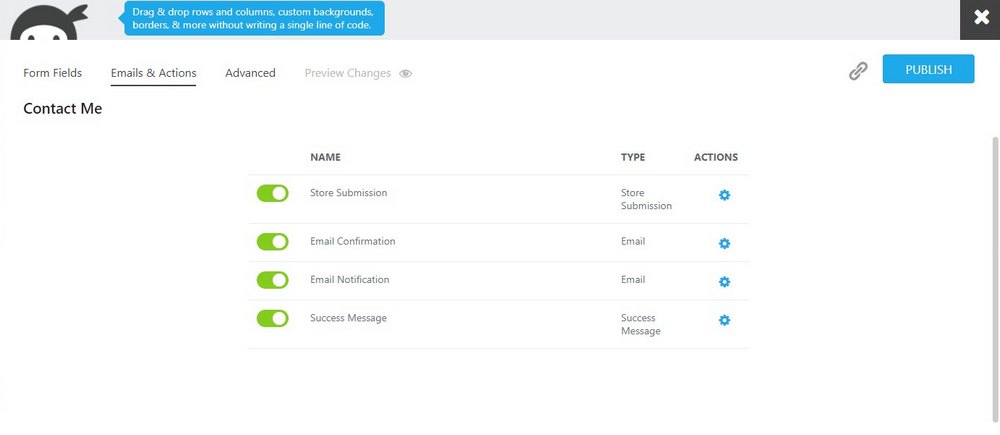Open settings gear for Email Confirmation action
Image resolution: width=1000 pixels, height=435 pixels.
tap(724, 244)
